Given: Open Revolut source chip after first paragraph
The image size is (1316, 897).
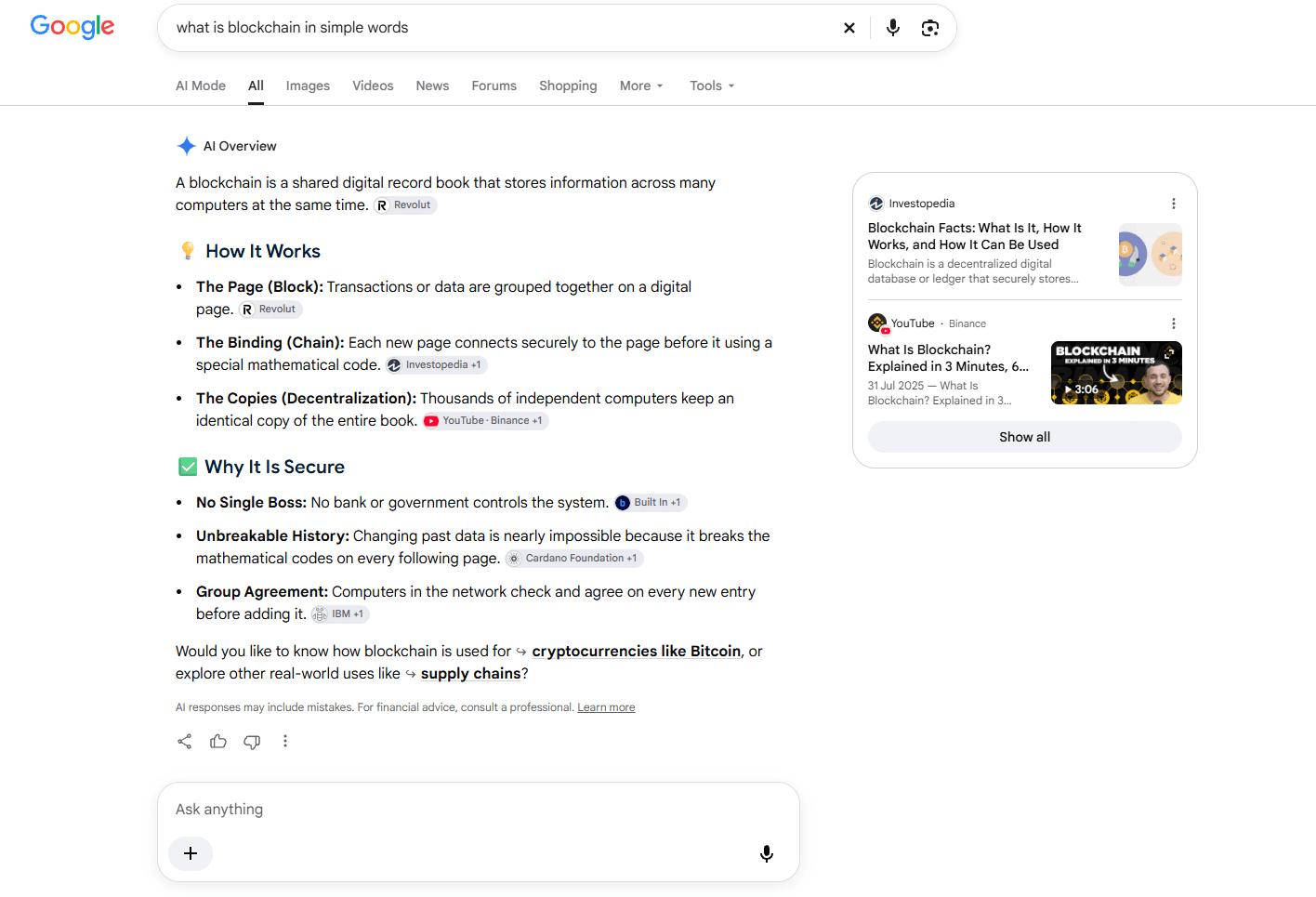Looking at the screenshot, I should [405, 205].
